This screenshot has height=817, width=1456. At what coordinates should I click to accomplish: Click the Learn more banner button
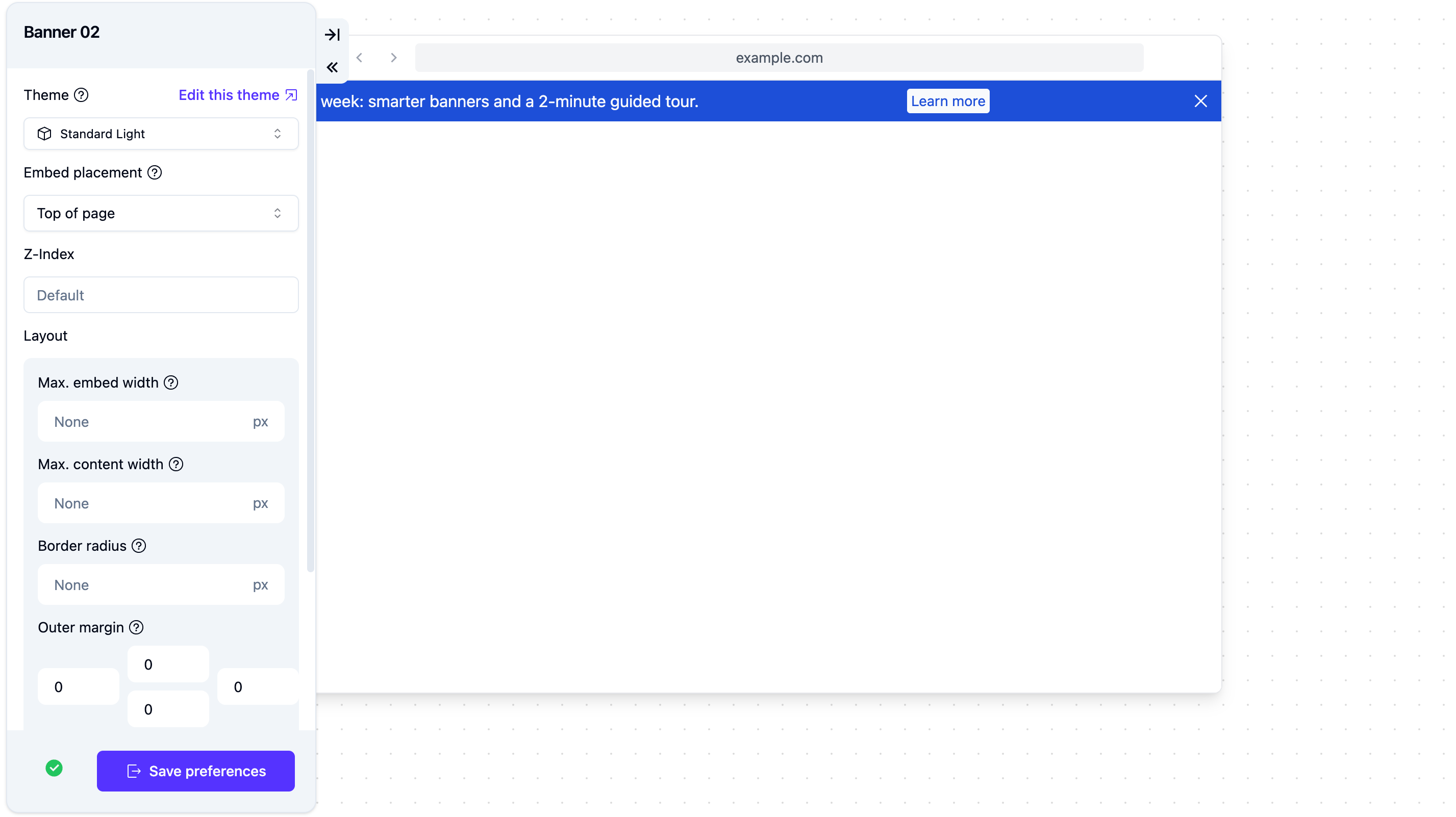click(x=948, y=101)
